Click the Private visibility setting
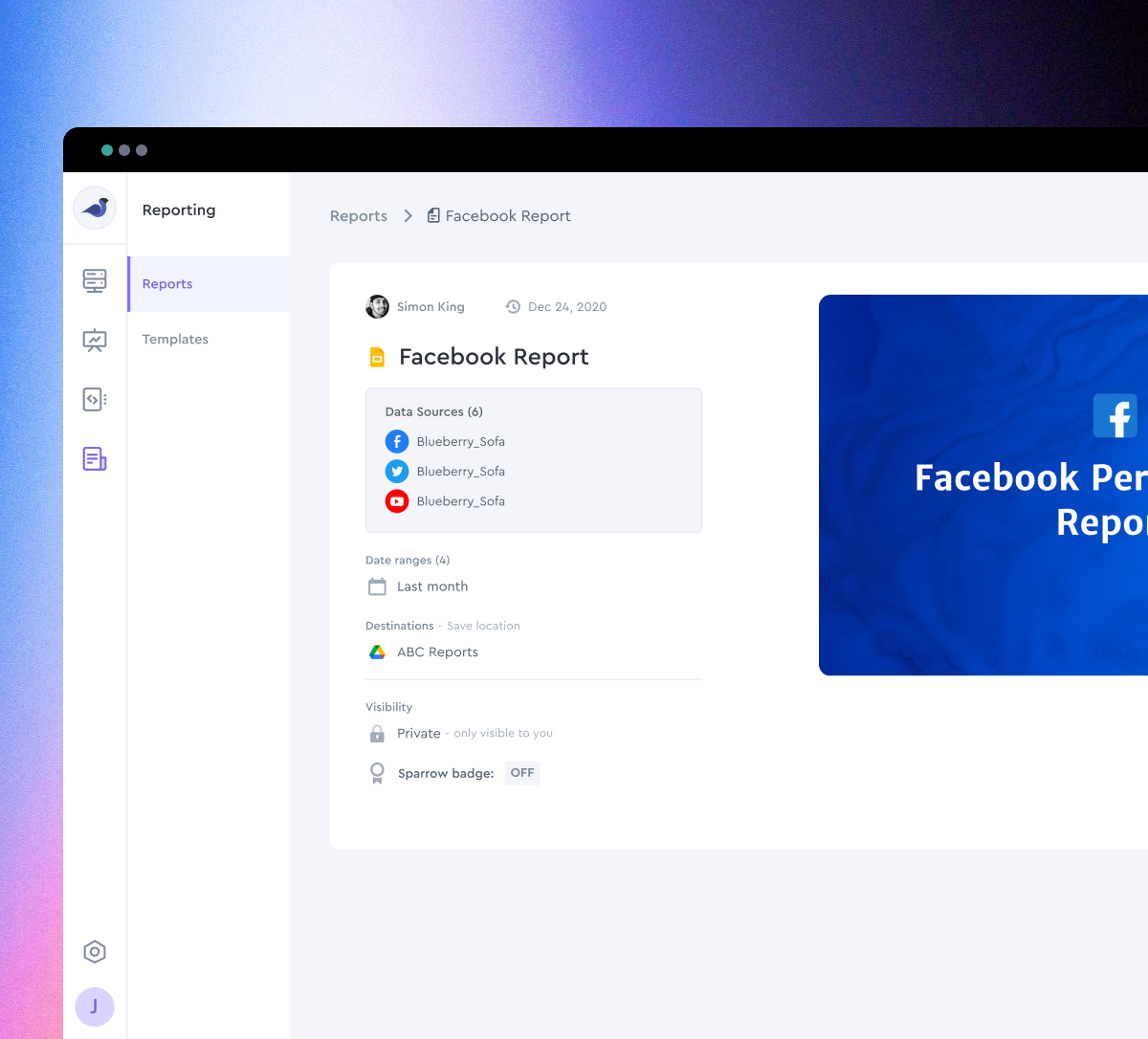 419,734
